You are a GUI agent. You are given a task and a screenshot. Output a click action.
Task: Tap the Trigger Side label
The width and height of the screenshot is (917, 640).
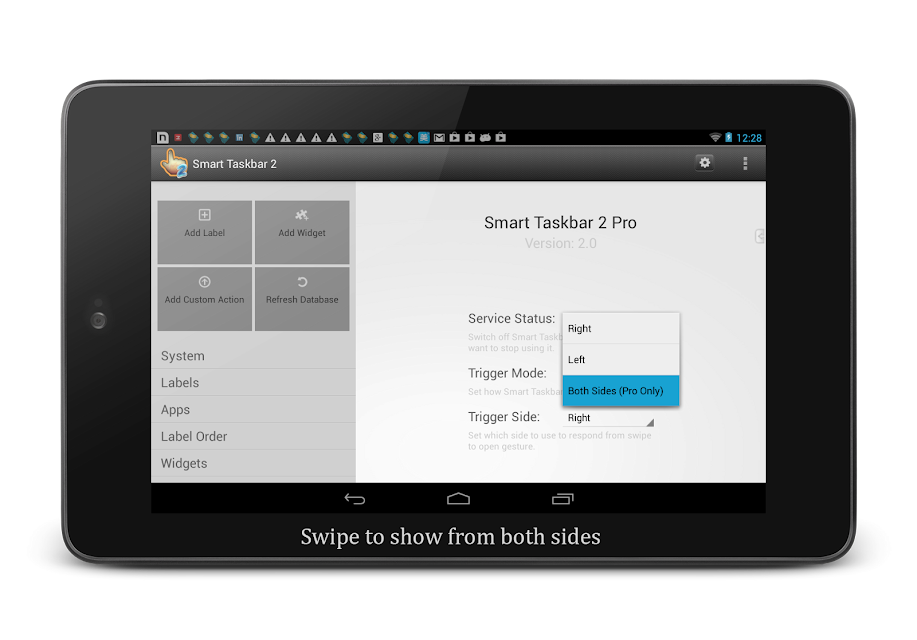pyautogui.click(x=504, y=417)
